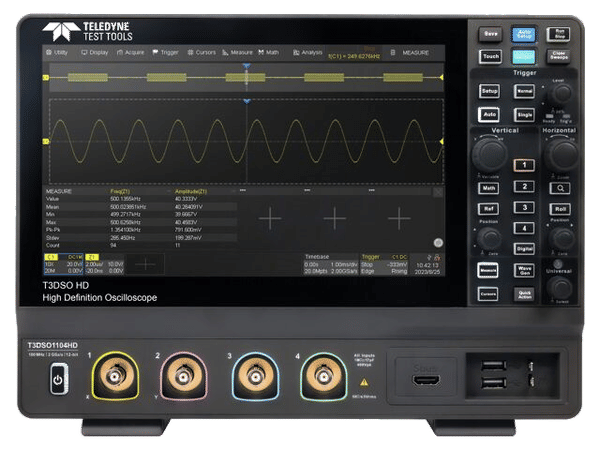600x450 pixels.
Task: Add measurement in last empty plus slot
Action: [x=399, y=218]
